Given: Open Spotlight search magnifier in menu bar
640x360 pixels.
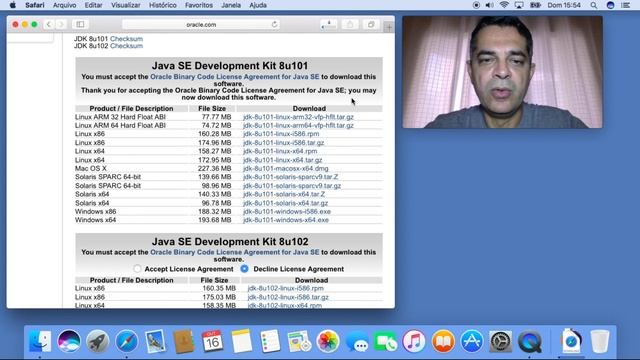Looking at the screenshot, I should (x=593, y=5).
